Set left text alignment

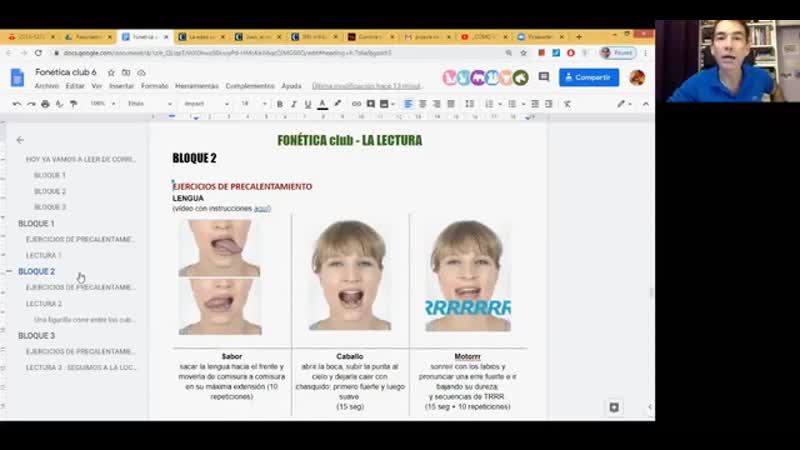click(408, 104)
